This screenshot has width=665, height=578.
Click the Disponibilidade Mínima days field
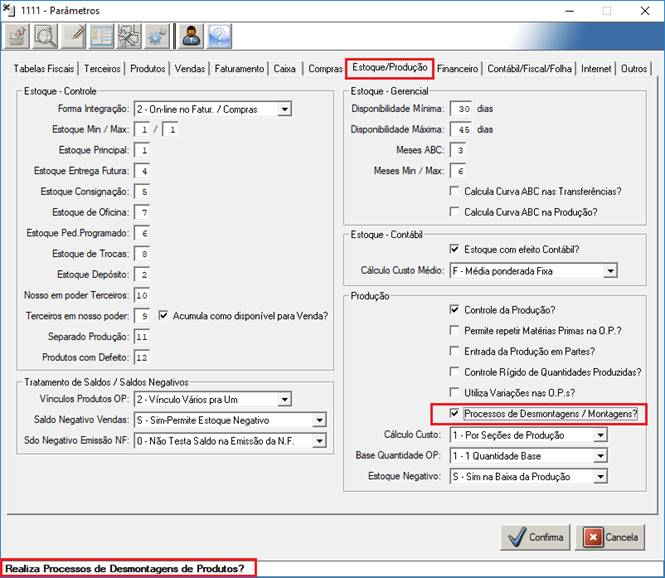point(461,109)
